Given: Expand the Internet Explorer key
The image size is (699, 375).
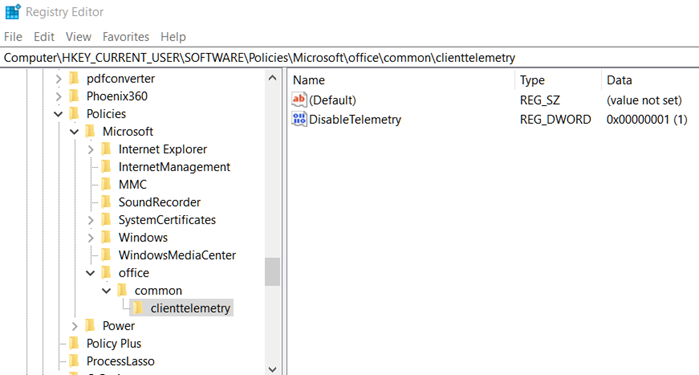Looking at the screenshot, I should 90,149.
